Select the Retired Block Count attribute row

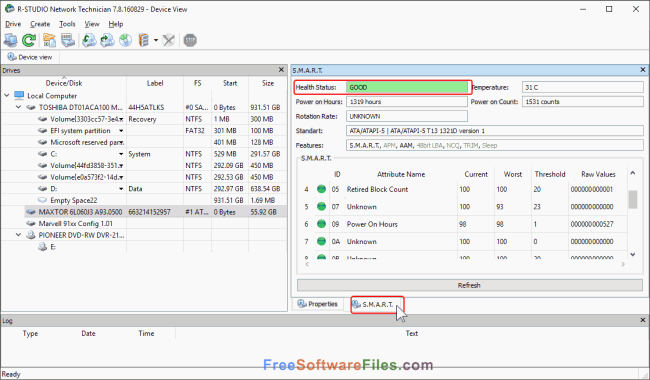(x=463, y=189)
